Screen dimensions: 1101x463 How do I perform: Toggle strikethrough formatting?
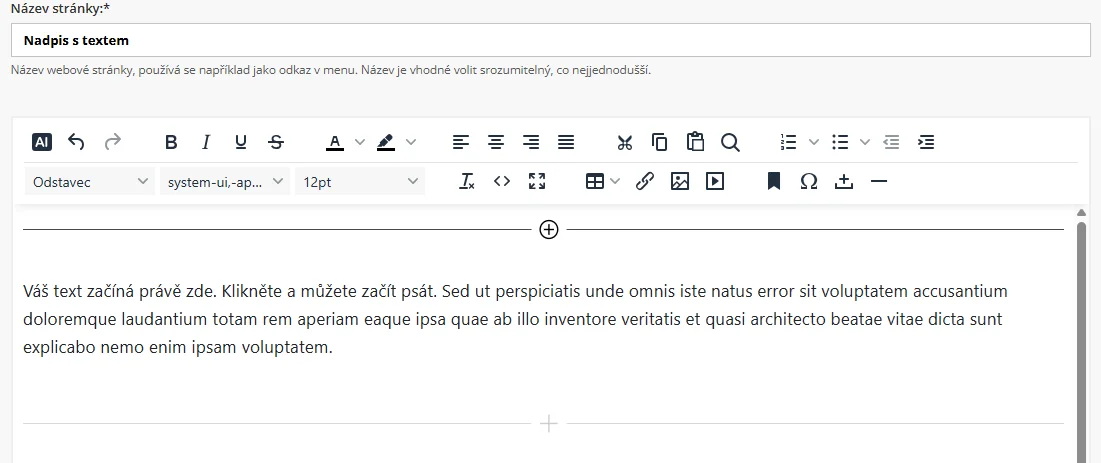pyautogui.click(x=276, y=142)
